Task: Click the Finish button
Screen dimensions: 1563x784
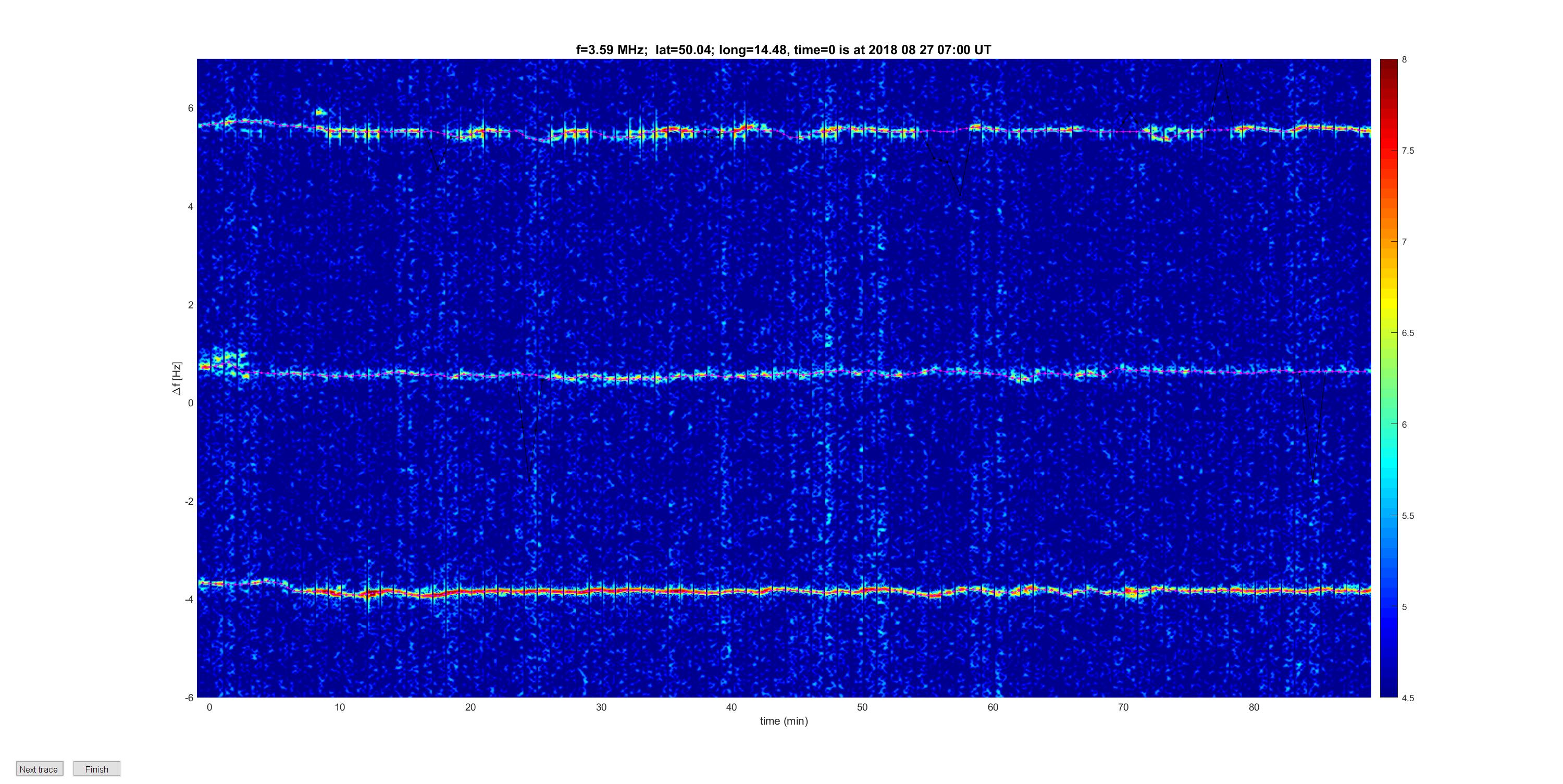Action: pos(96,769)
